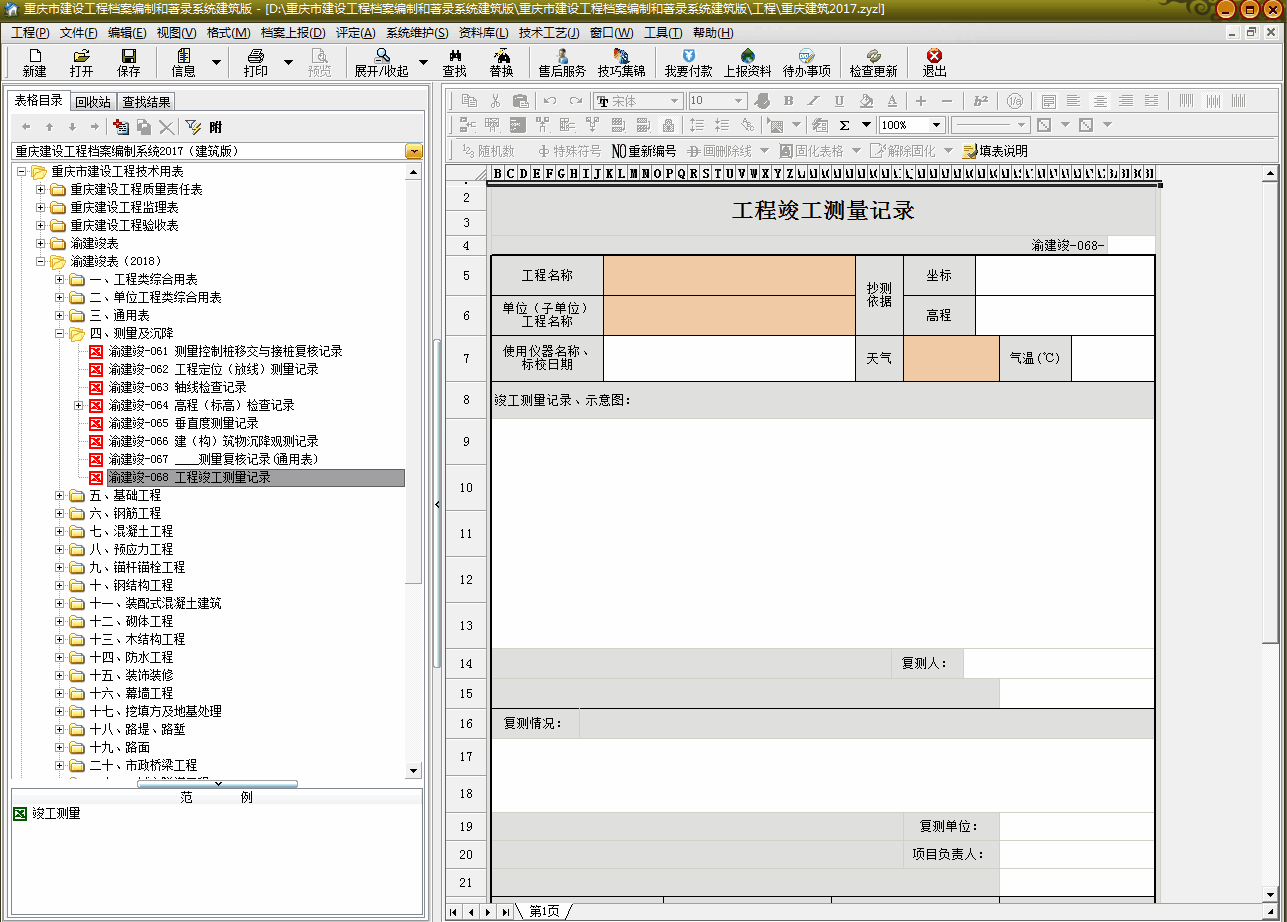This screenshot has width=1287, height=922.
Task: Switch to the 回收站 tab
Action: [93, 101]
